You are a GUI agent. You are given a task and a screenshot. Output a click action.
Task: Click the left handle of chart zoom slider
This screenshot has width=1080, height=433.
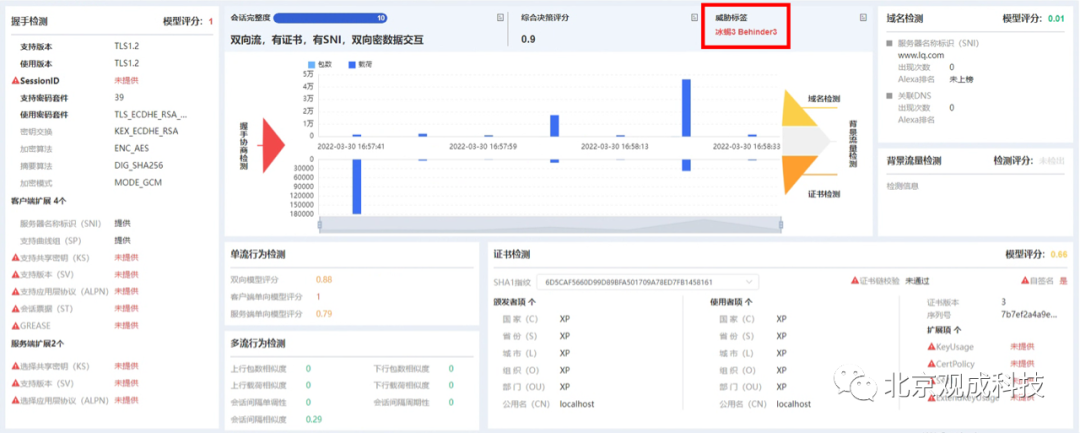point(320,224)
